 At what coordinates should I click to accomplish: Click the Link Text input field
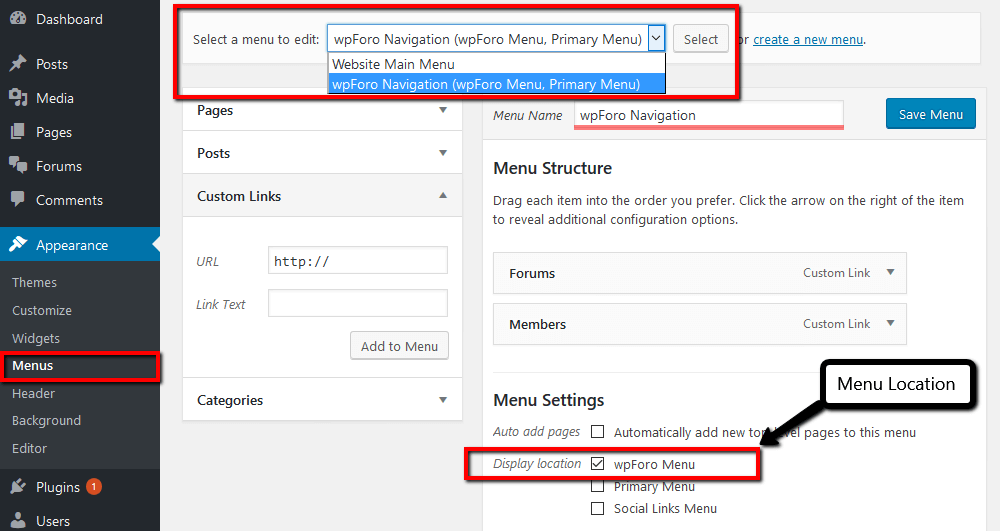point(358,303)
